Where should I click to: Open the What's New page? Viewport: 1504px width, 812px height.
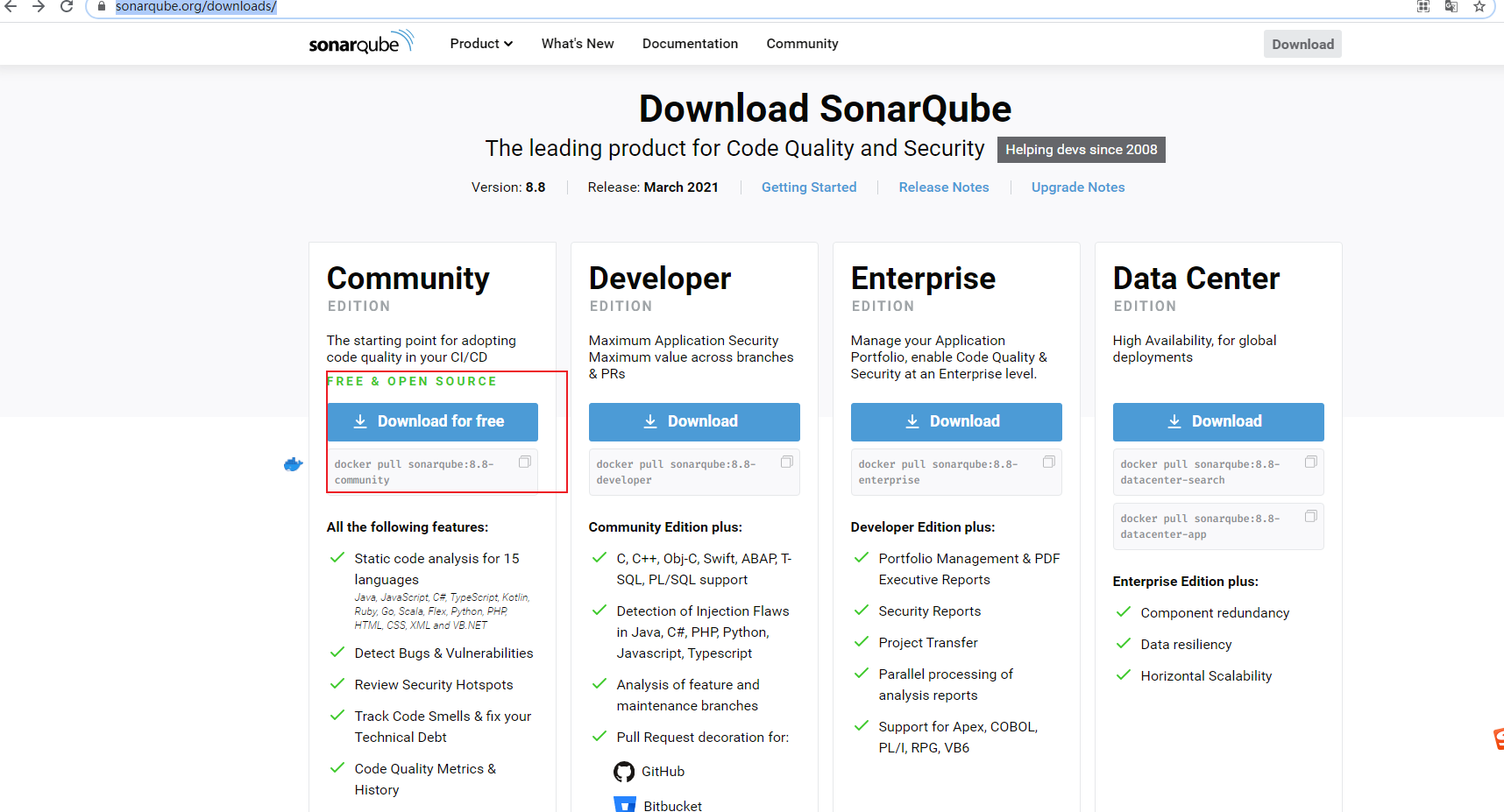(577, 43)
